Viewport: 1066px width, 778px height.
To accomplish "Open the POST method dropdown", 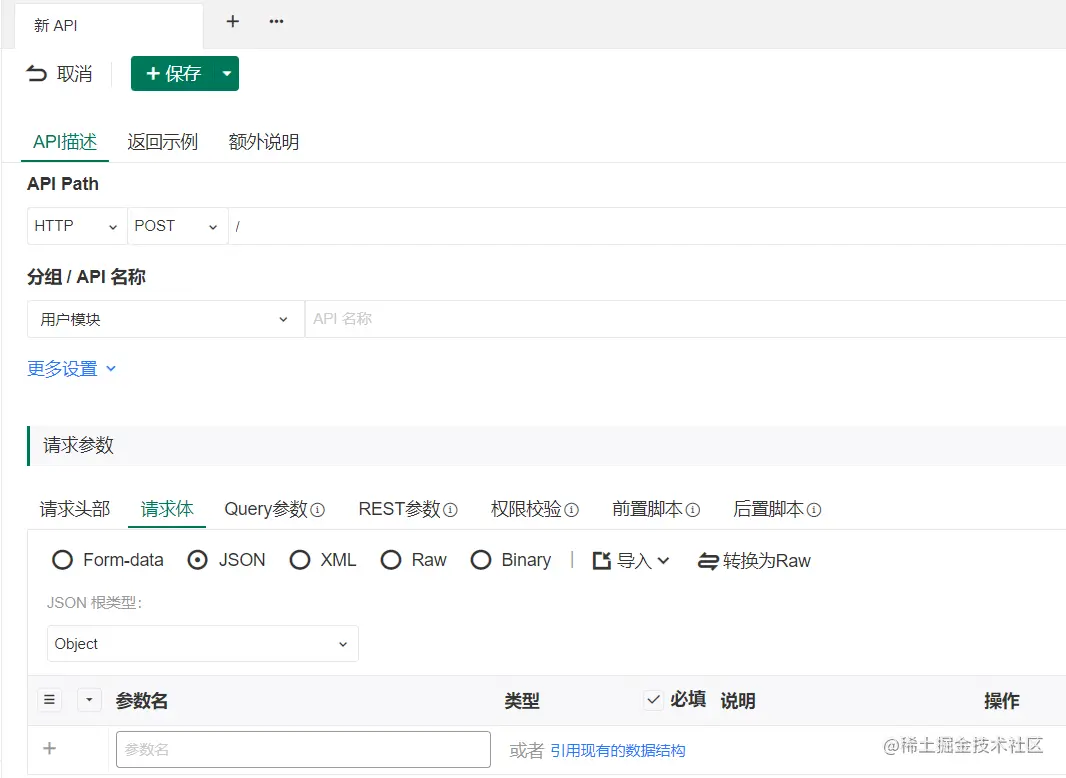I will [177, 226].
